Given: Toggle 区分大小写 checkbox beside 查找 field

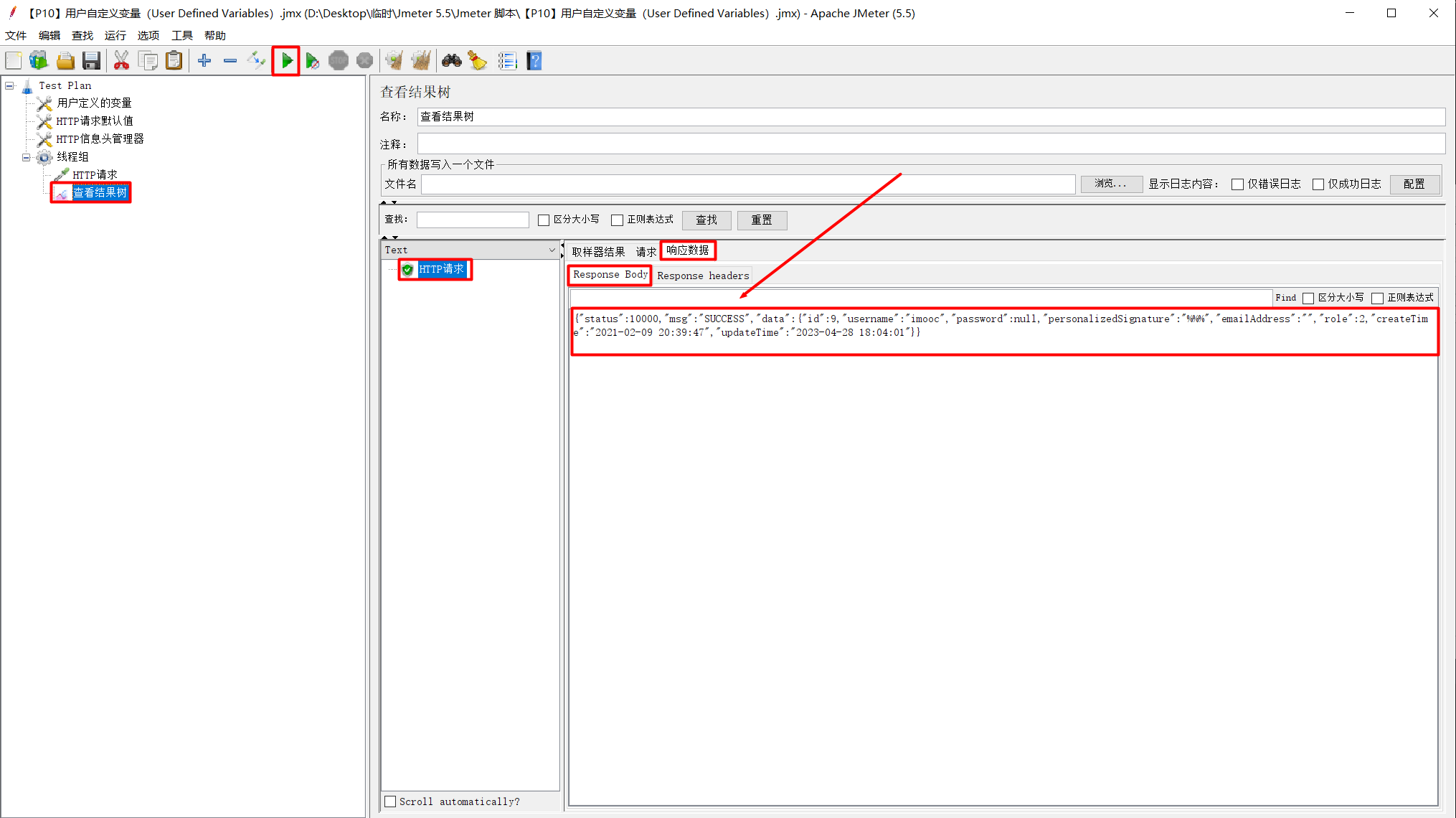Looking at the screenshot, I should pos(544,220).
